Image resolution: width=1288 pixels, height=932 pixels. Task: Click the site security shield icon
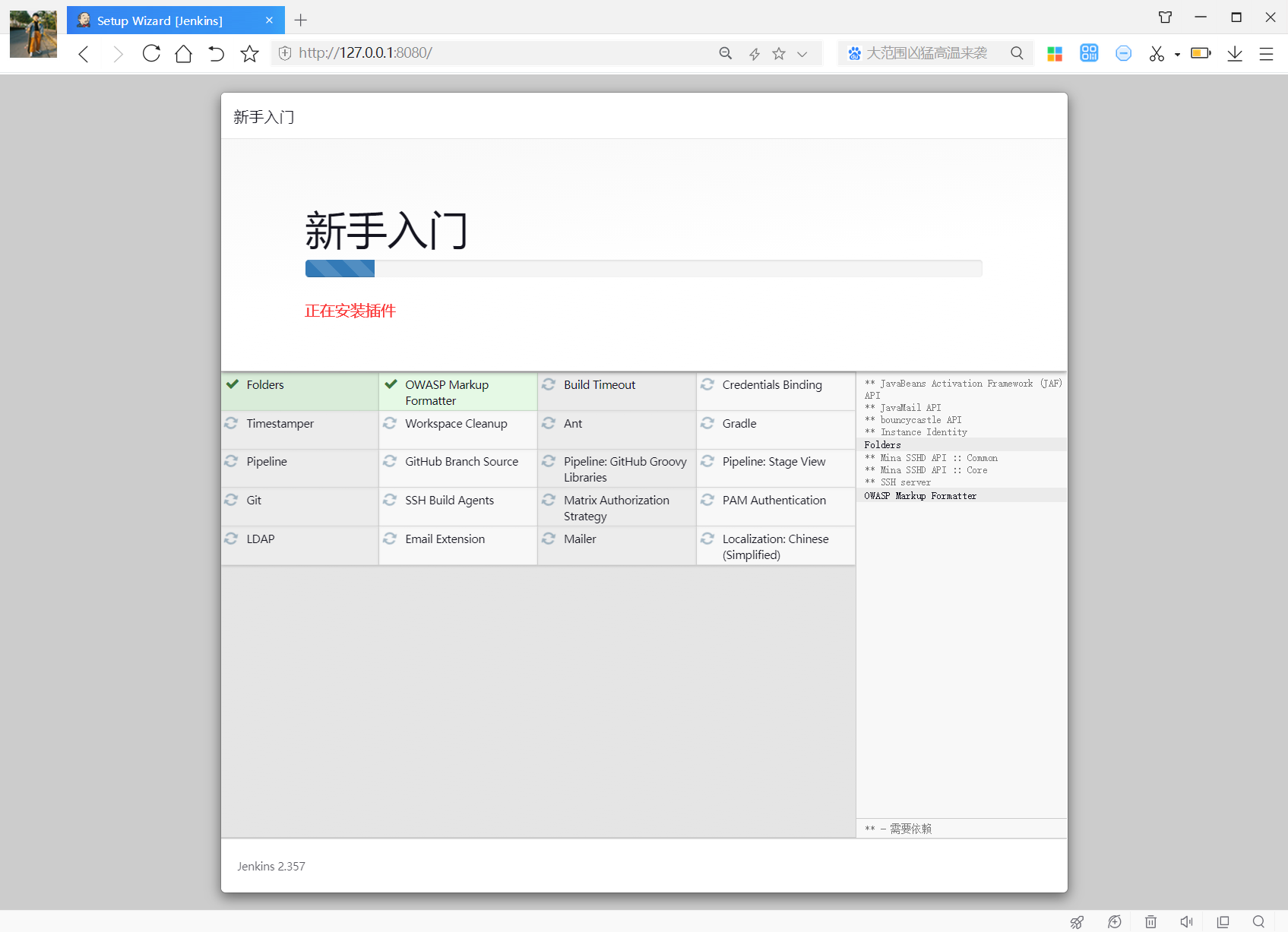[x=285, y=53]
